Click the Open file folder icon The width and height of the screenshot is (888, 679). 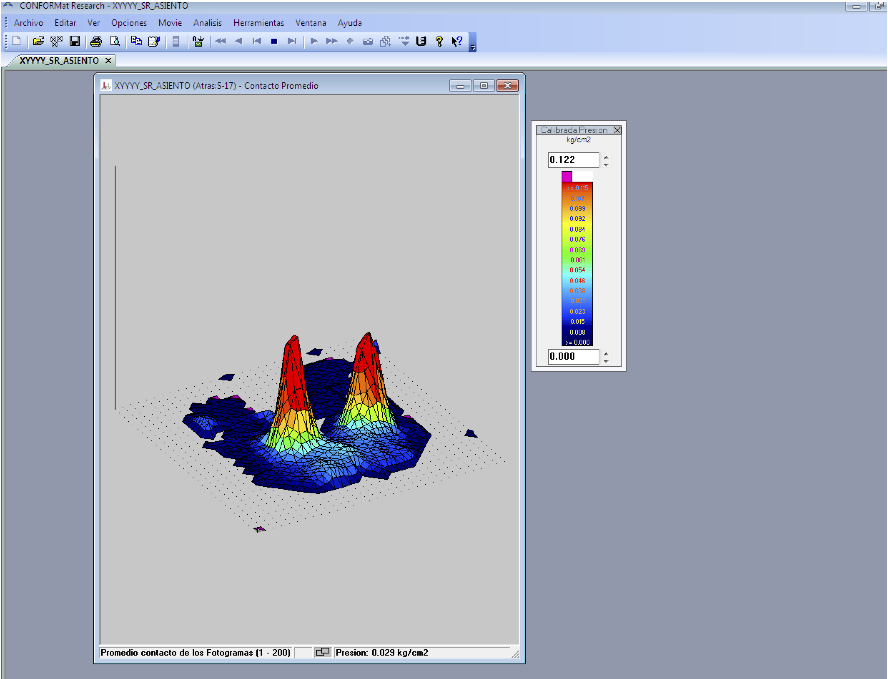38,41
